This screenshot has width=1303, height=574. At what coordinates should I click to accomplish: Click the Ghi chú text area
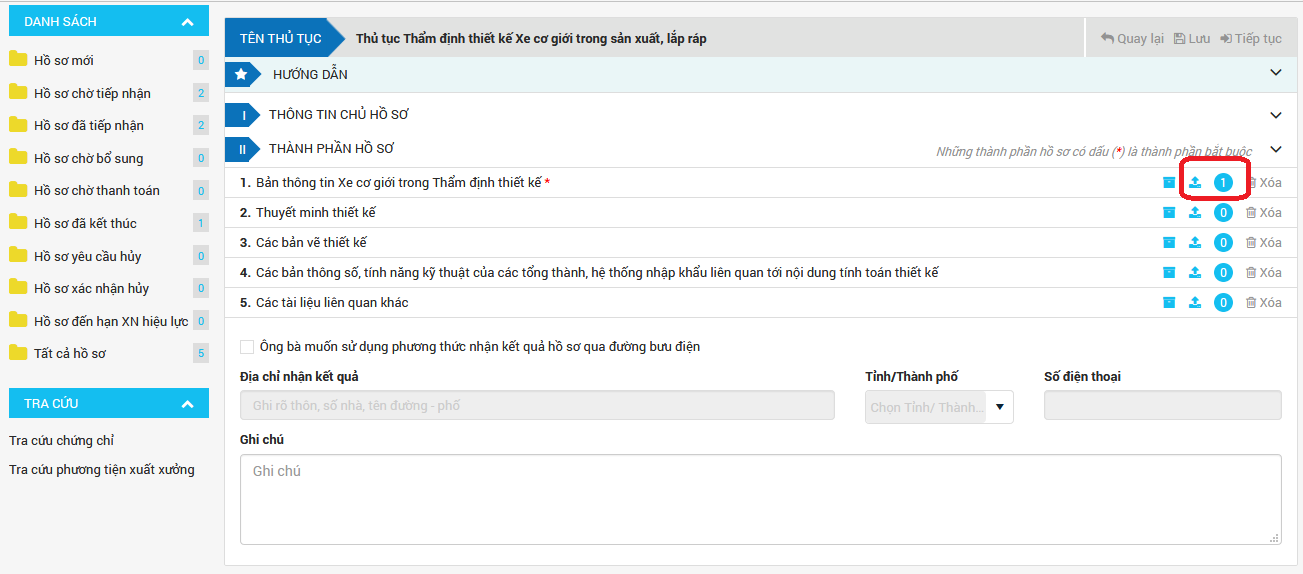click(761, 500)
